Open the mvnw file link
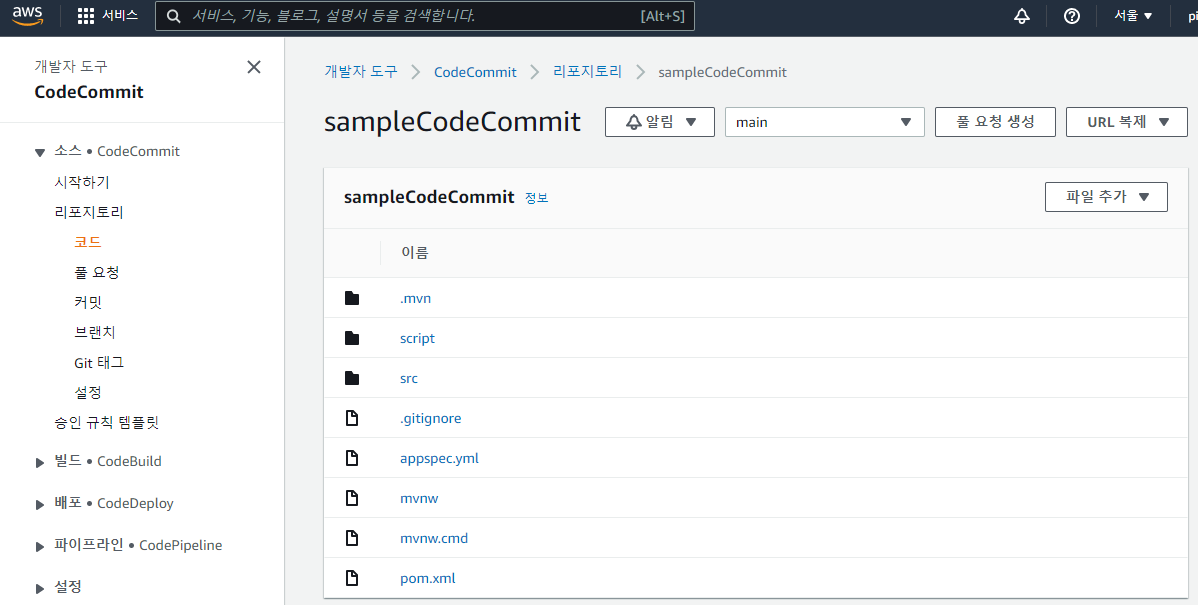 point(419,498)
